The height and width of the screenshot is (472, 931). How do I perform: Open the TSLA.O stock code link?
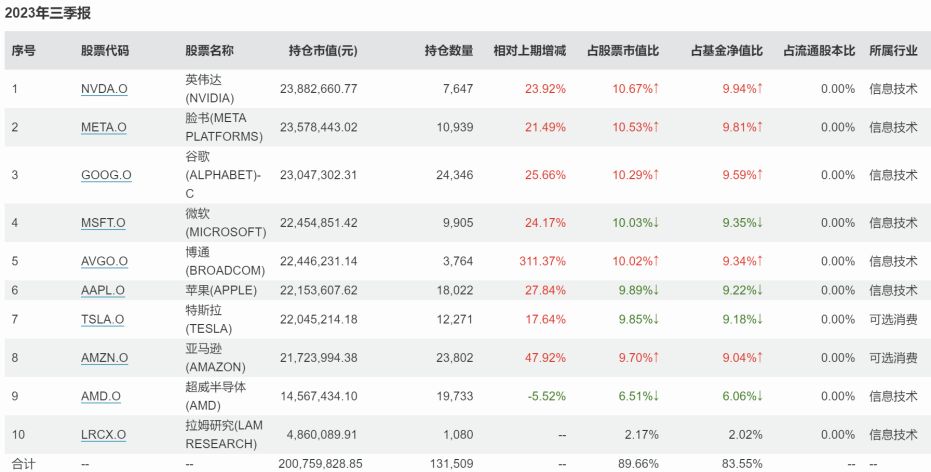(102, 319)
